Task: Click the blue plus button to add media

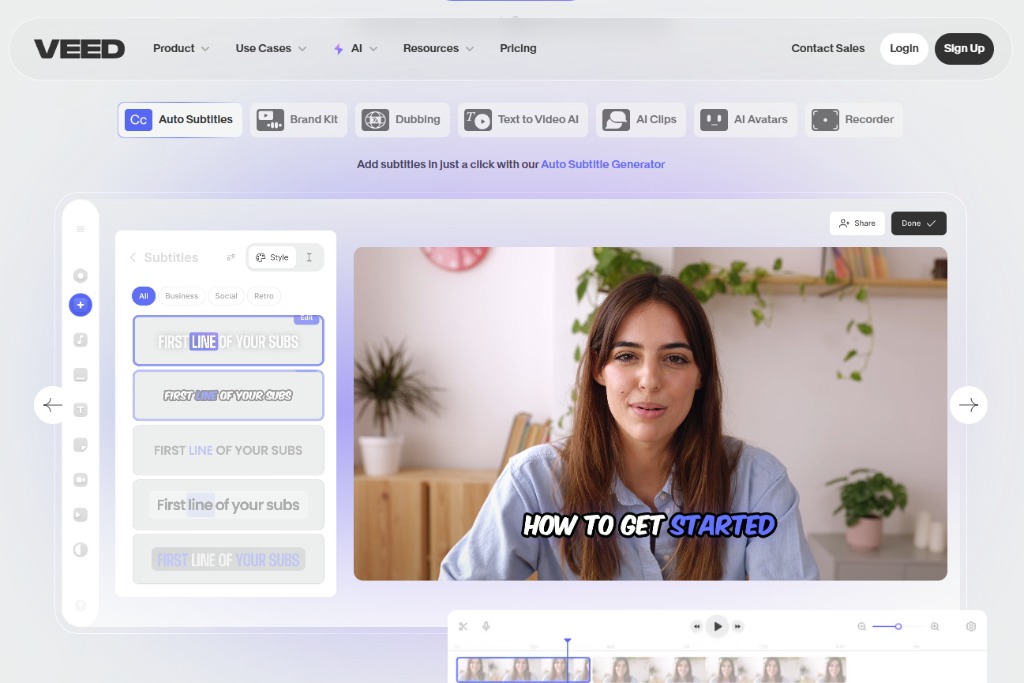Action: 80,305
